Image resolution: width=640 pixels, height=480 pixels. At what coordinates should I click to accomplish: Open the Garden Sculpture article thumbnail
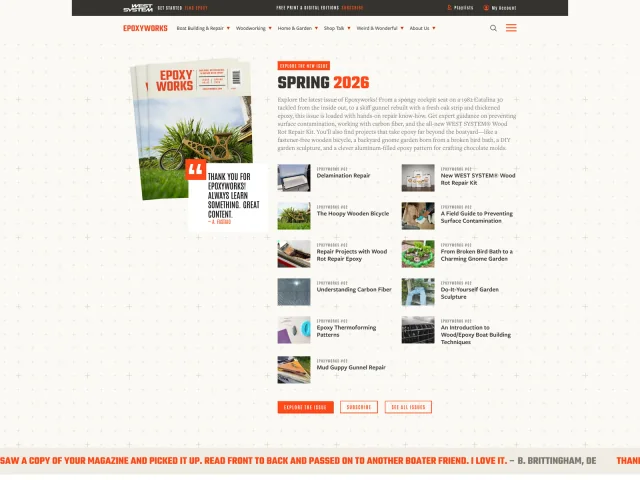coord(418,292)
